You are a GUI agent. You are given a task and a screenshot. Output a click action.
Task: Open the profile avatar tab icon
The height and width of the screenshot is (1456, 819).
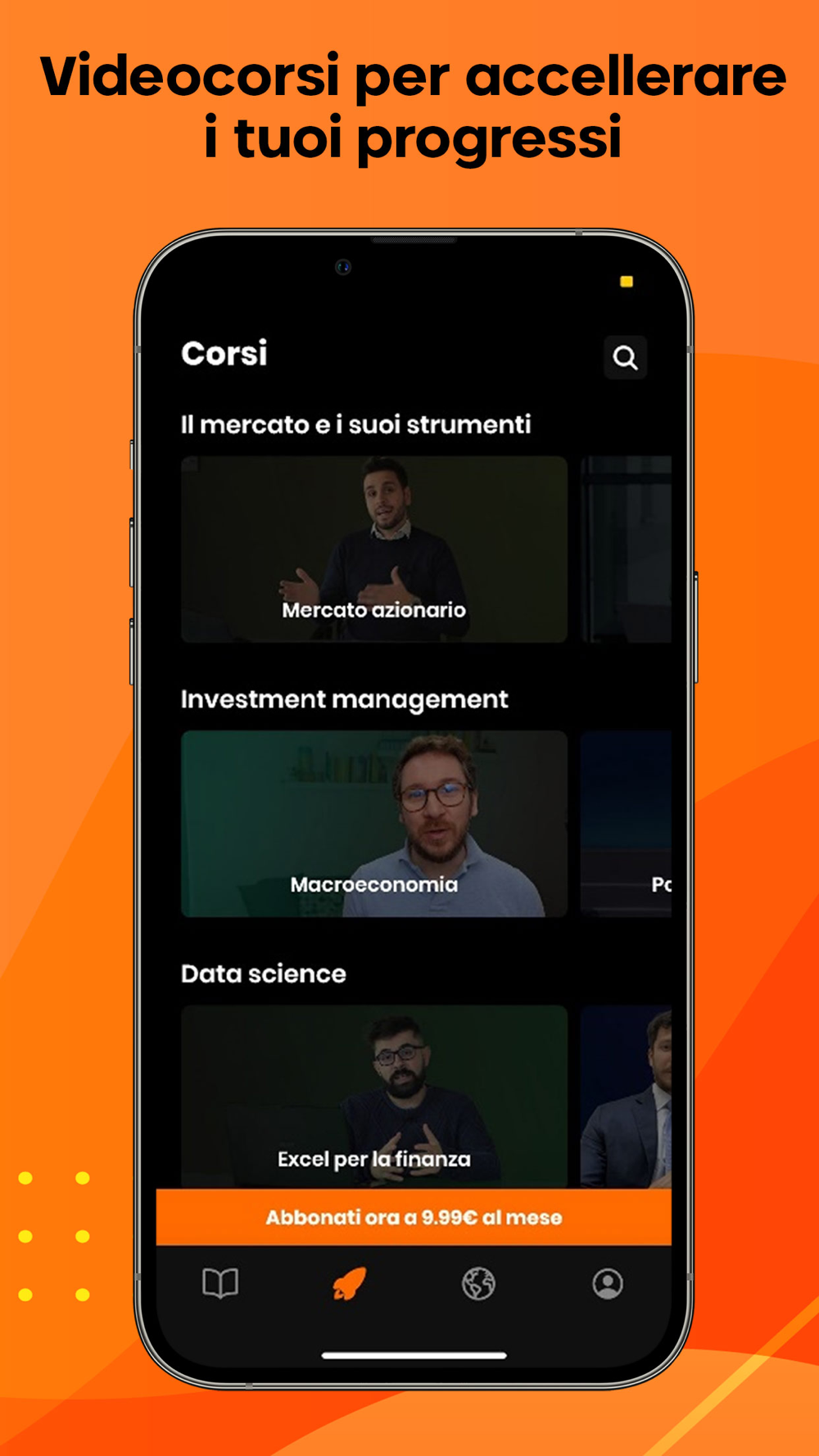pyautogui.click(x=608, y=1283)
